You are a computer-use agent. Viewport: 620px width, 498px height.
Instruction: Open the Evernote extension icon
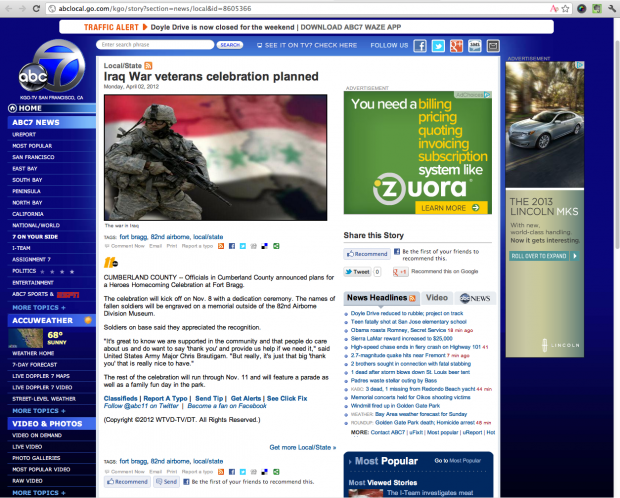click(x=596, y=8)
